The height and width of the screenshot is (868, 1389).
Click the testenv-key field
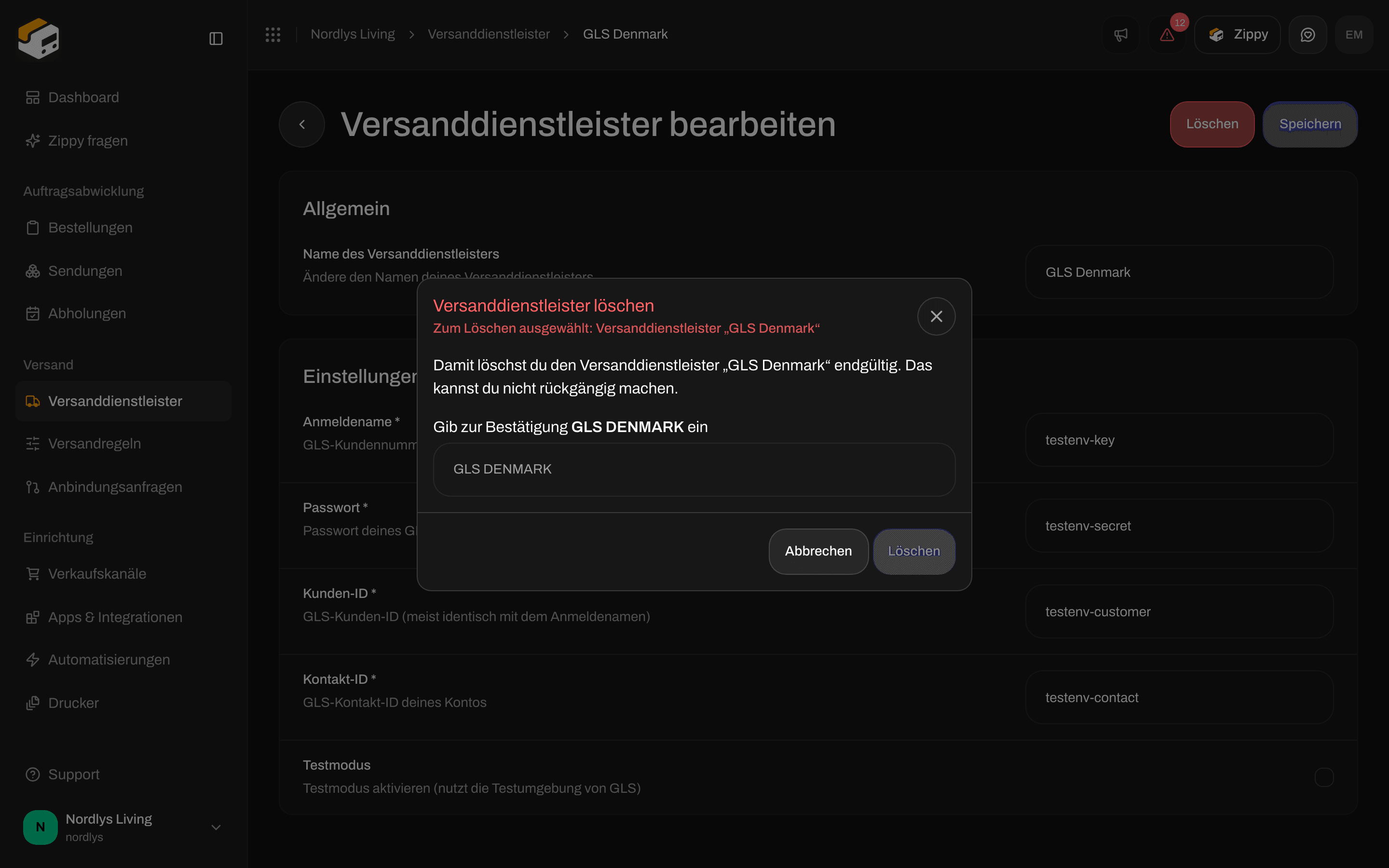pos(1180,440)
